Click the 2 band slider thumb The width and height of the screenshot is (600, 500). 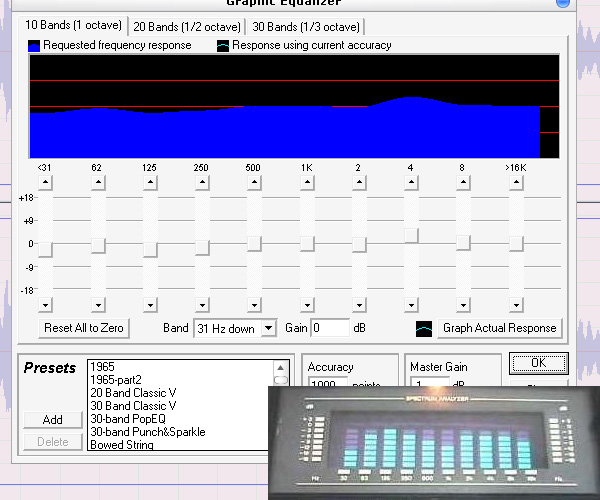coord(359,245)
